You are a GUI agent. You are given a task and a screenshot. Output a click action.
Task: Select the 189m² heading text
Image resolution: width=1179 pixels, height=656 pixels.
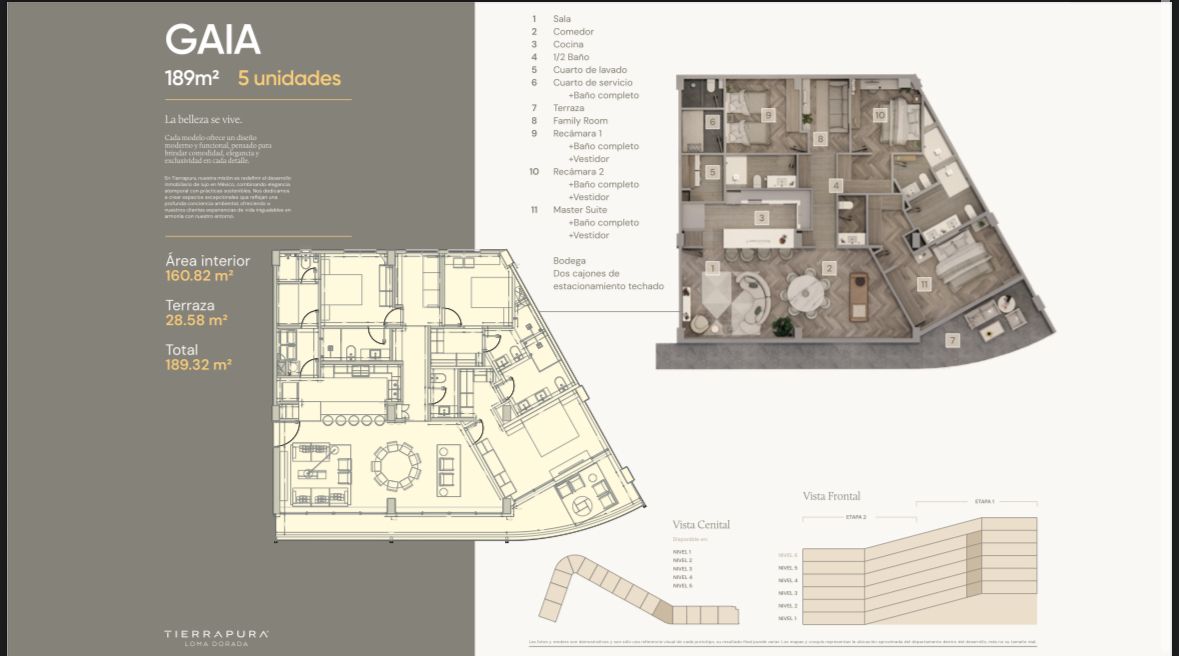point(192,78)
